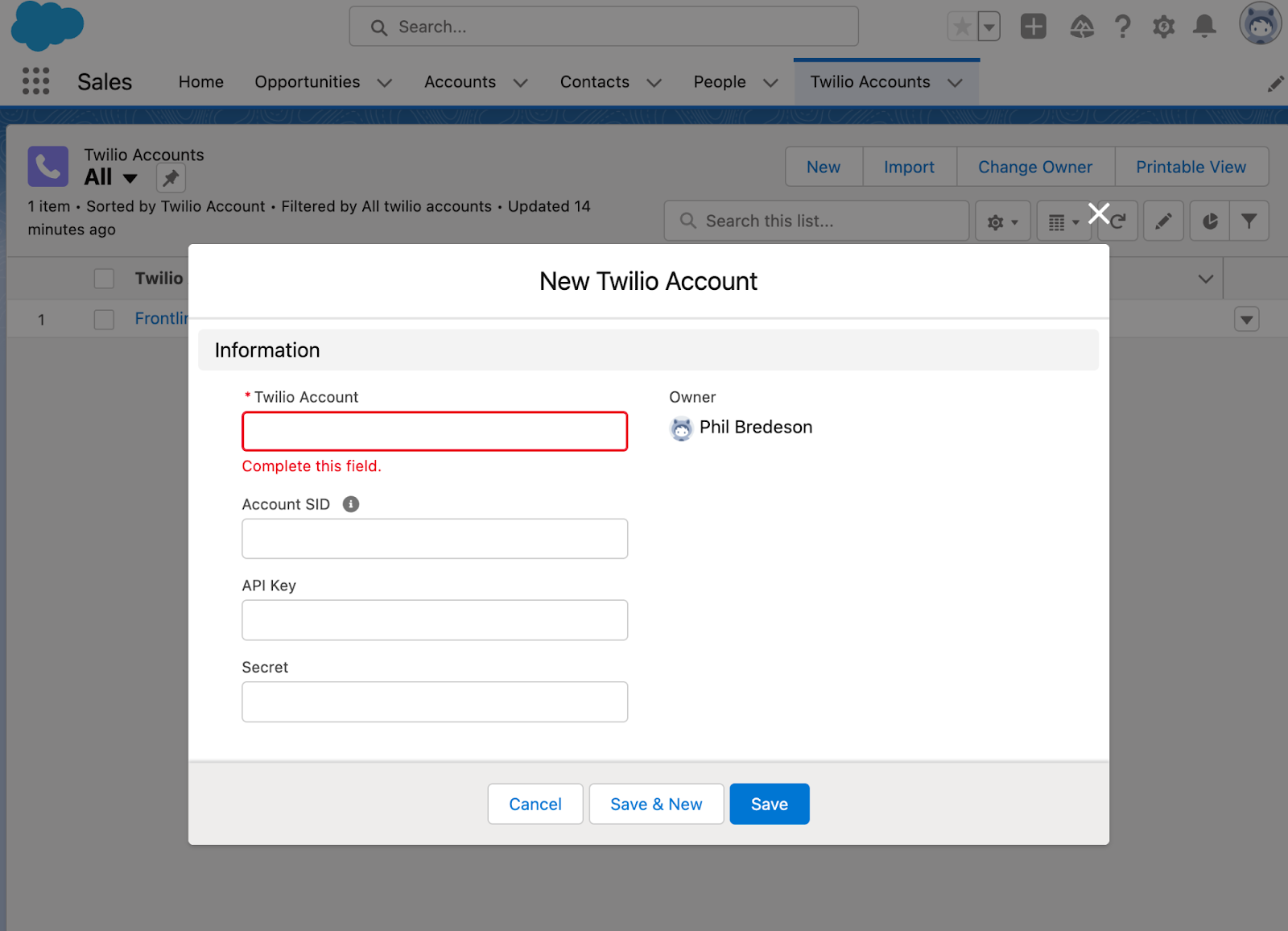This screenshot has width=1288, height=931.
Task: Open display as table dropdown
Action: [x=1063, y=221]
